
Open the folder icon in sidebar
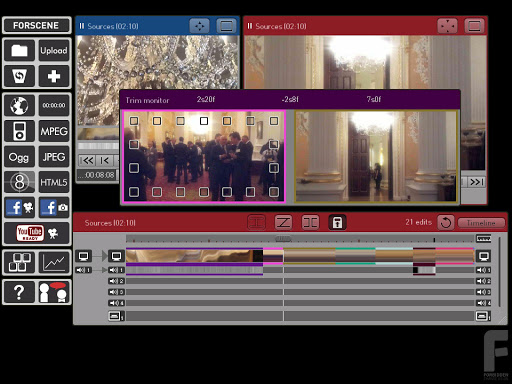point(19,50)
